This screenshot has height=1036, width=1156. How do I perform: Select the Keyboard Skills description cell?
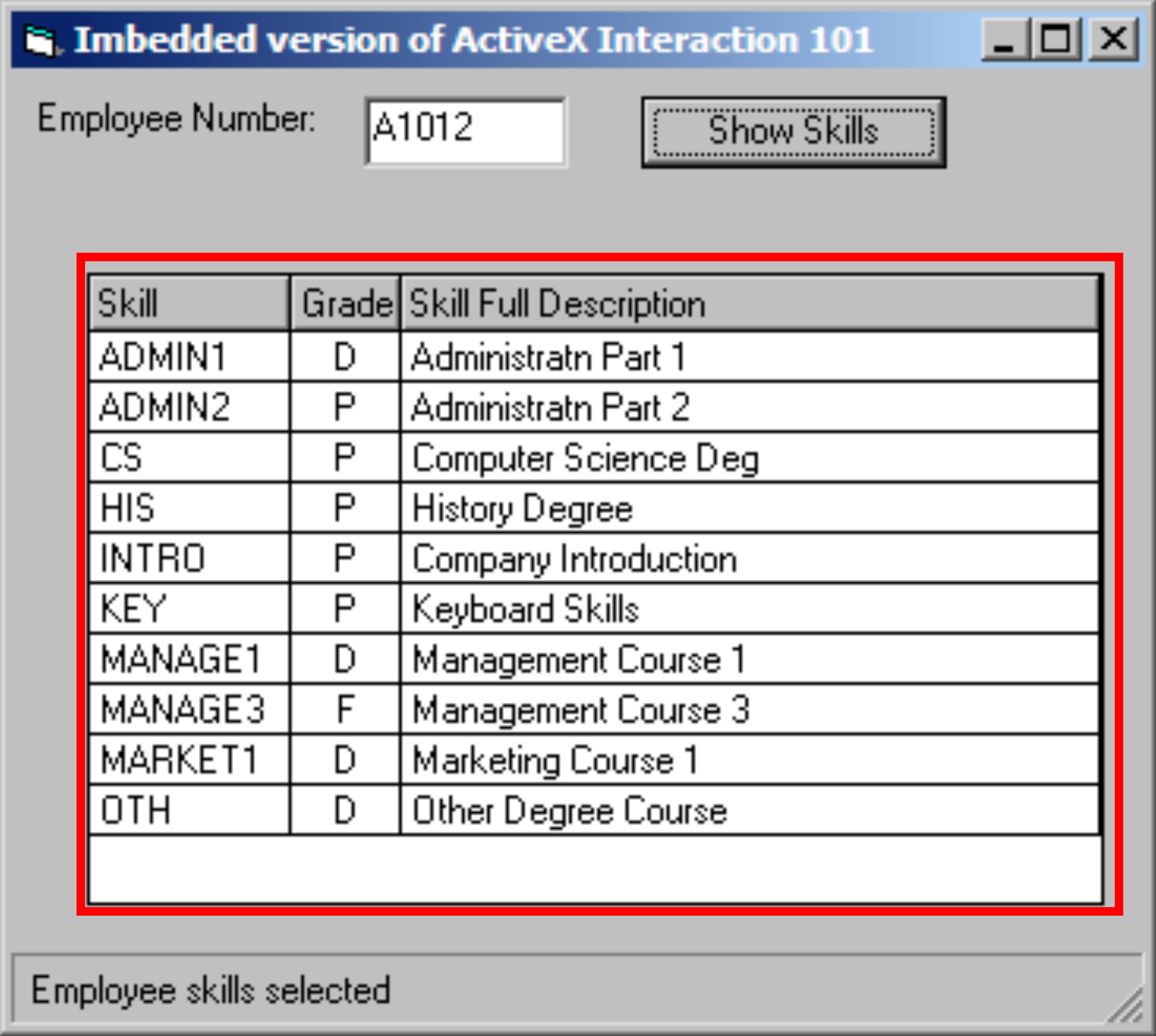[x=748, y=609]
